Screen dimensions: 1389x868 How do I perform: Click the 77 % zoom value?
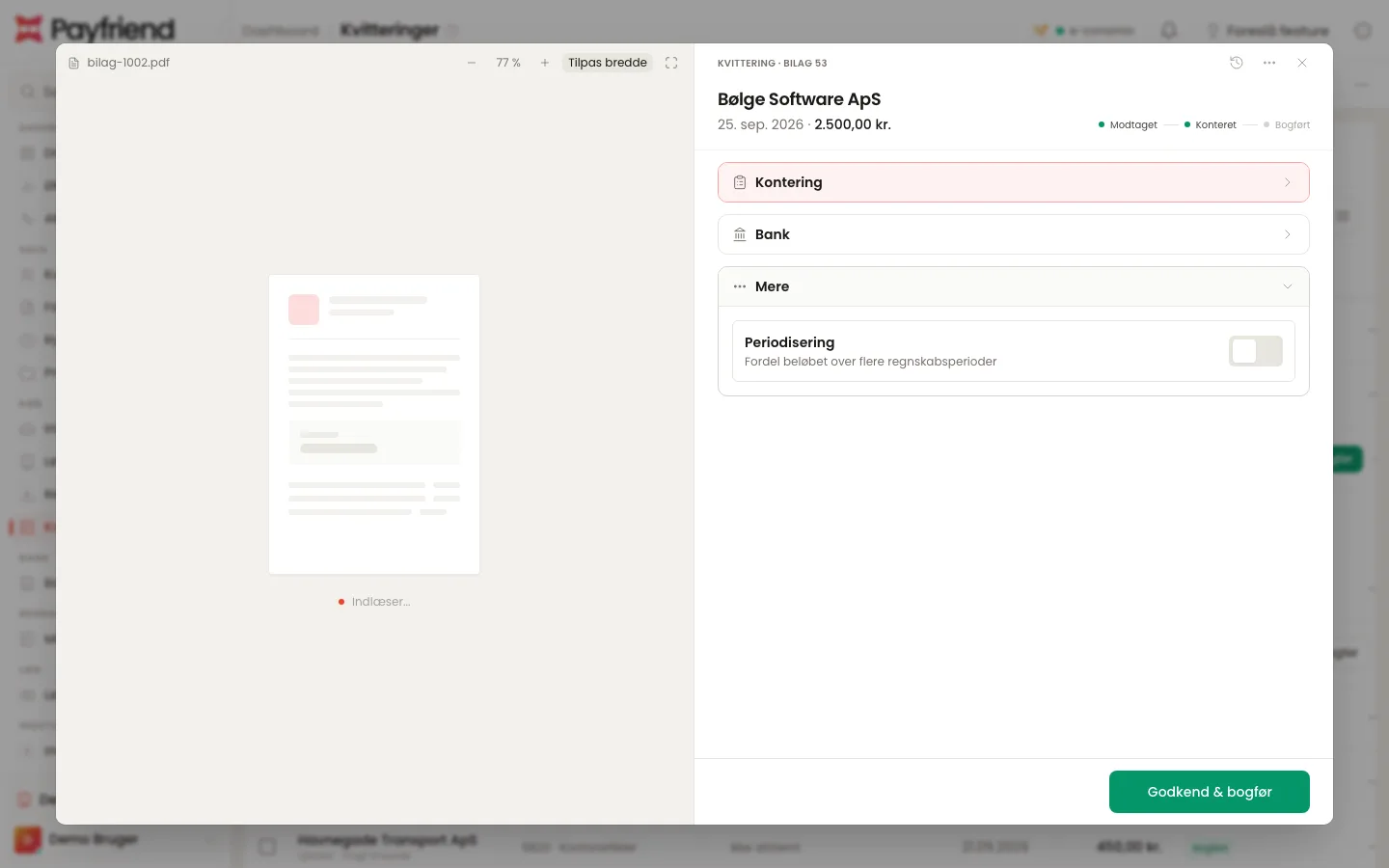pos(508,63)
